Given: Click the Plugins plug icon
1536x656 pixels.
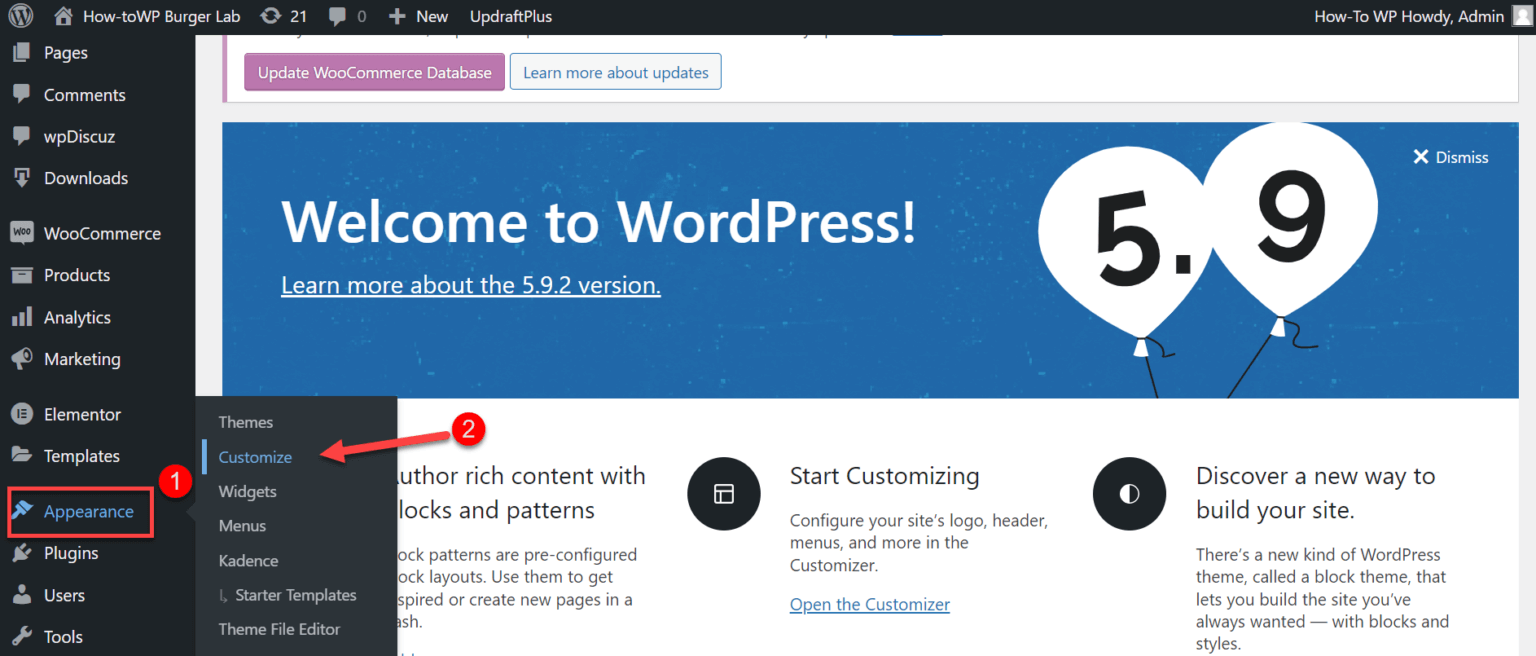Looking at the screenshot, I should pos(21,553).
